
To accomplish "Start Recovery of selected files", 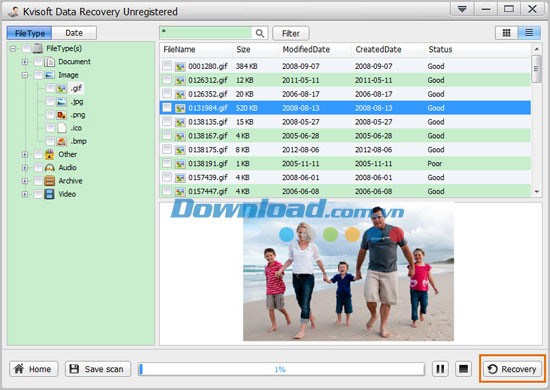I will click(512, 369).
